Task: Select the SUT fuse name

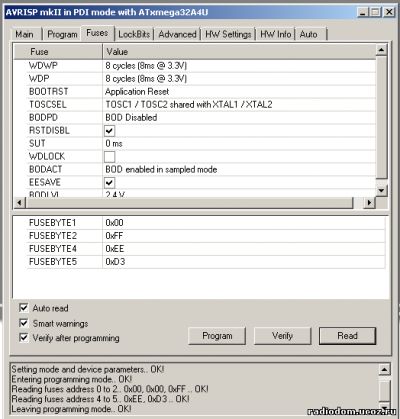Action: (37, 144)
